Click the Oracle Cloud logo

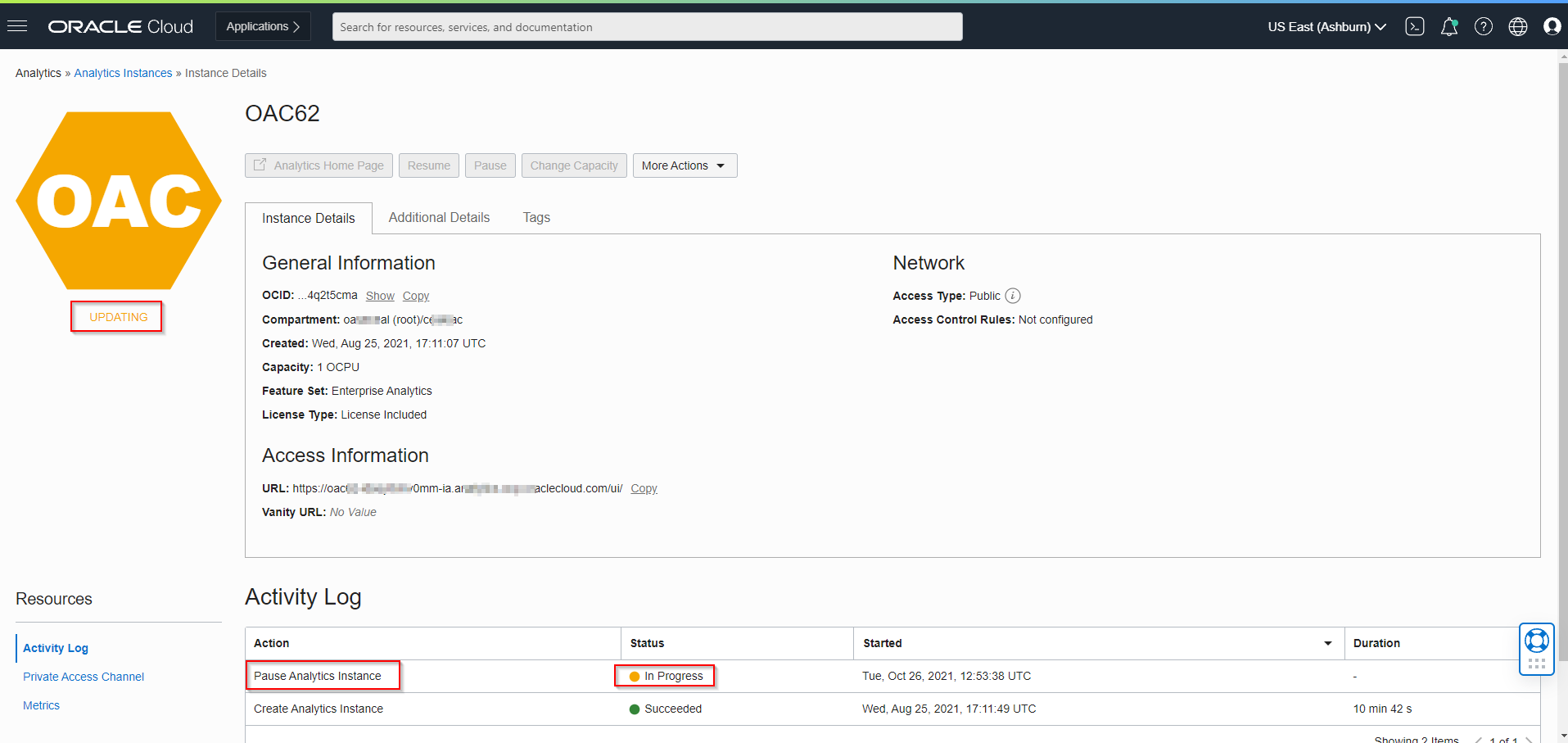120,26
